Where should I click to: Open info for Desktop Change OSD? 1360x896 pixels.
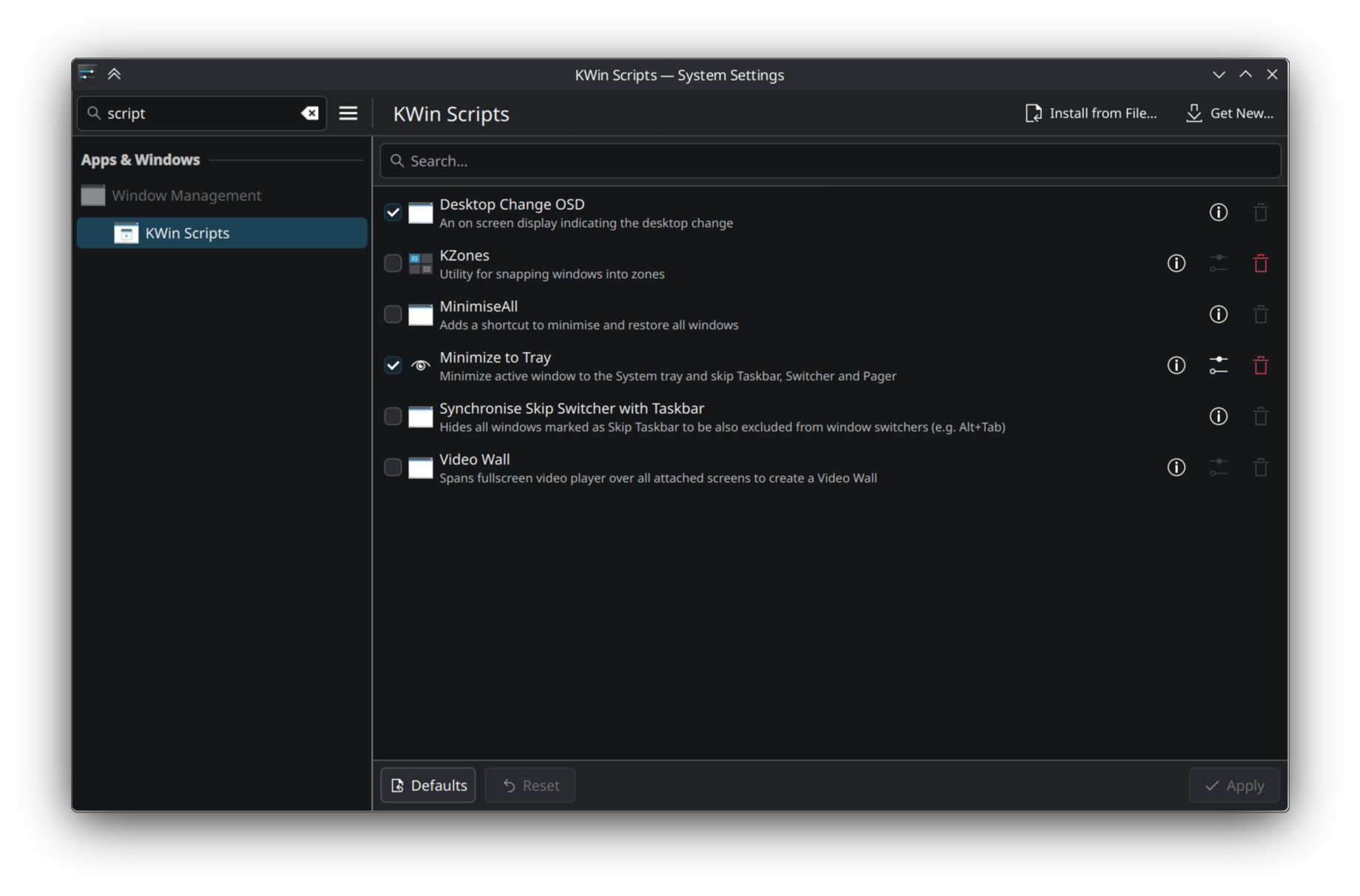click(1218, 213)
